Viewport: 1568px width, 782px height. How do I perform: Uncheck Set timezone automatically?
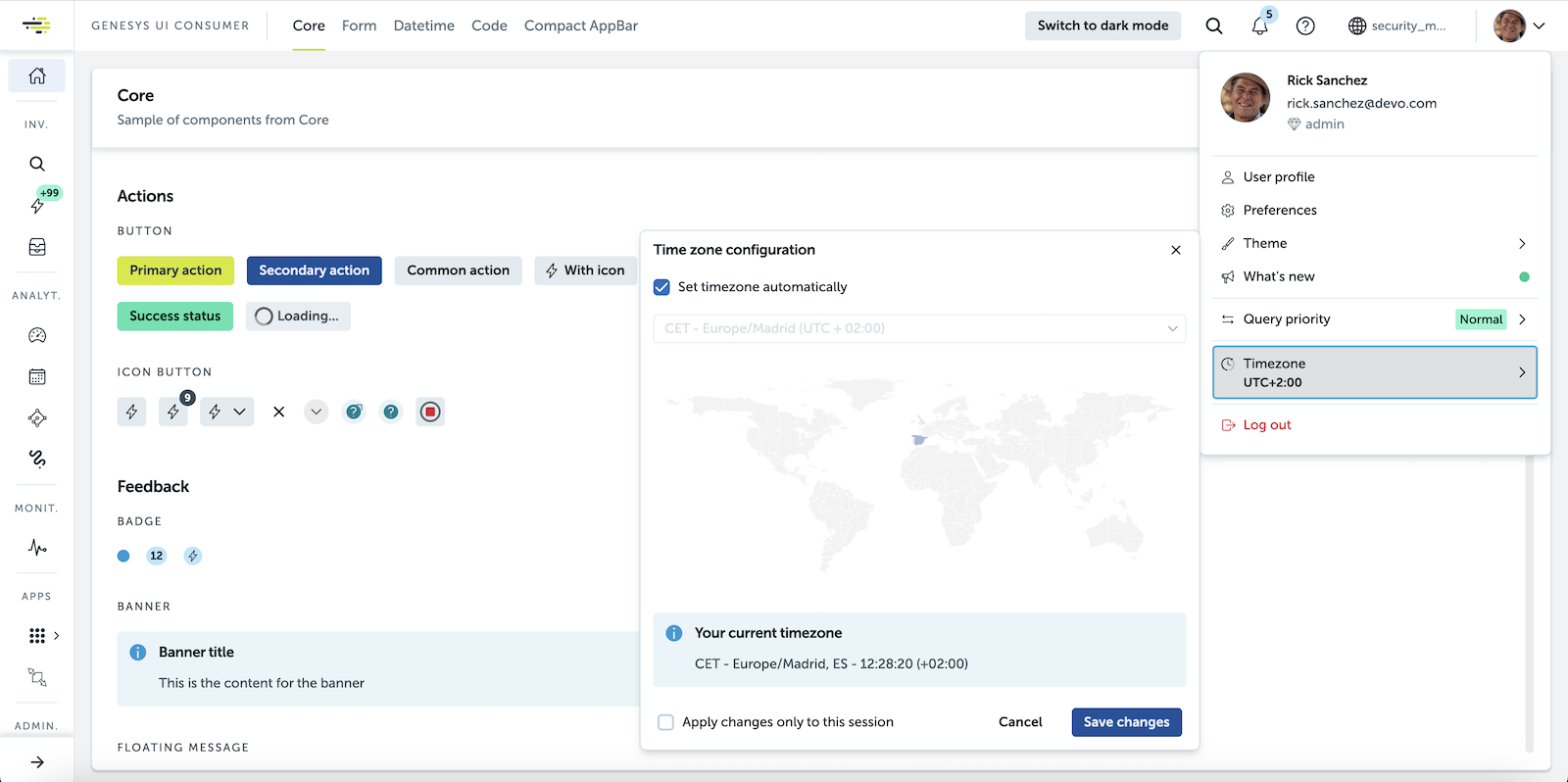(662, 287)
